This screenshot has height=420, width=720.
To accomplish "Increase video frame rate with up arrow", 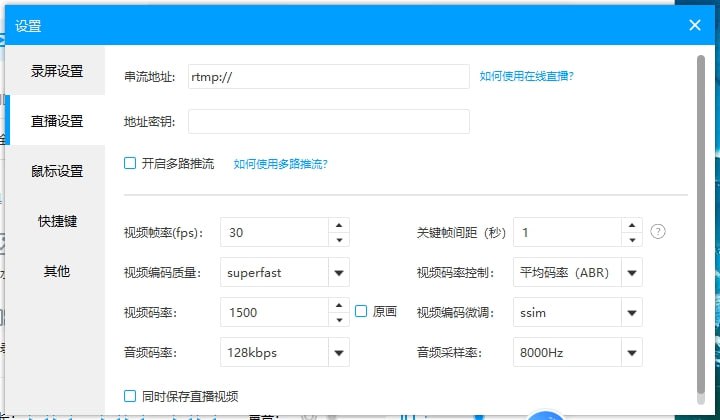I will (x=339, y=225).
